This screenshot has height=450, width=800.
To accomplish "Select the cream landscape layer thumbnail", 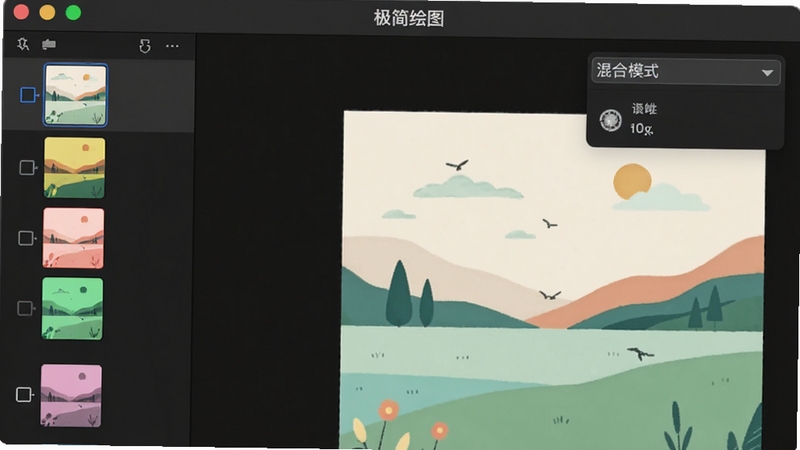I will [76, 95].
